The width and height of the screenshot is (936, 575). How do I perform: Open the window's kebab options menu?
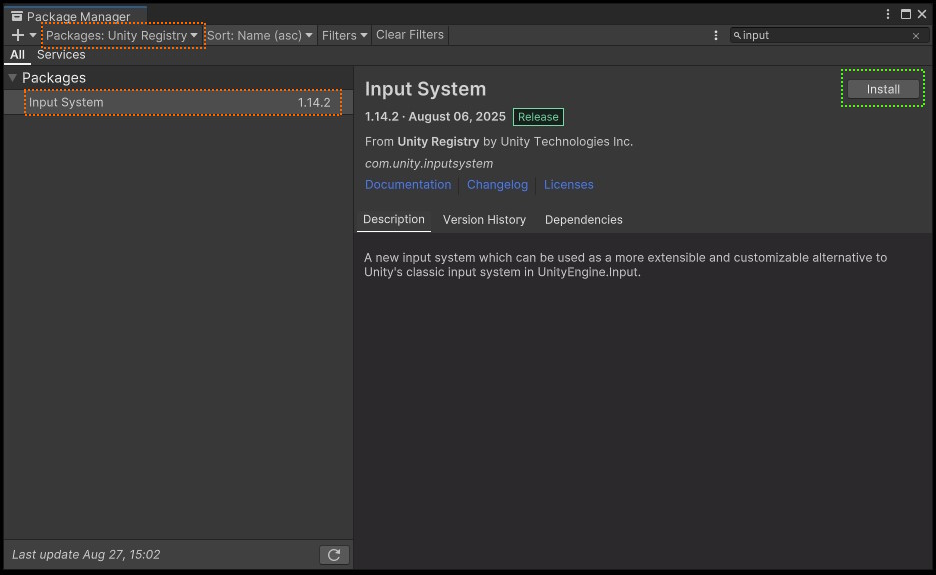(889, 14)
